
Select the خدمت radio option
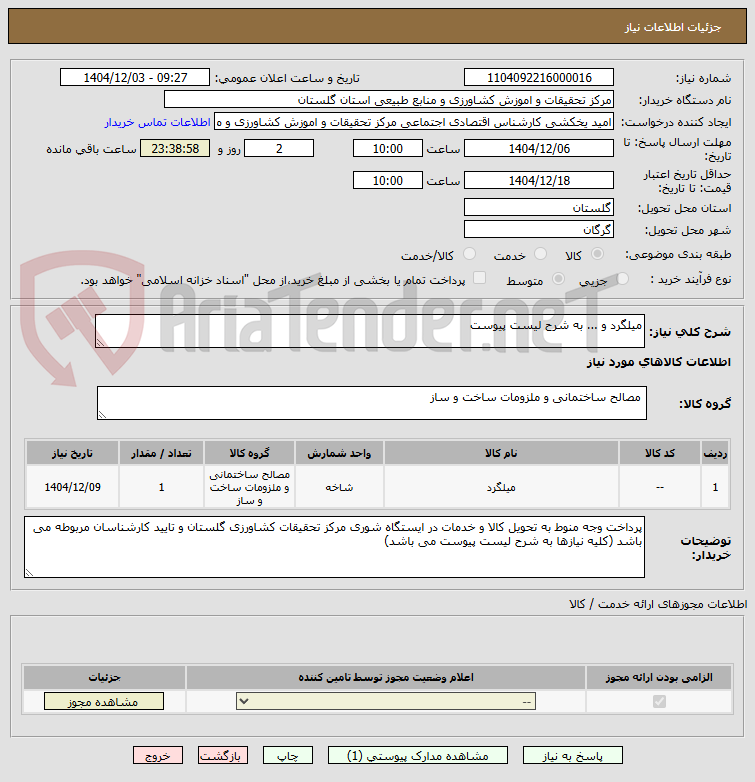541,254
